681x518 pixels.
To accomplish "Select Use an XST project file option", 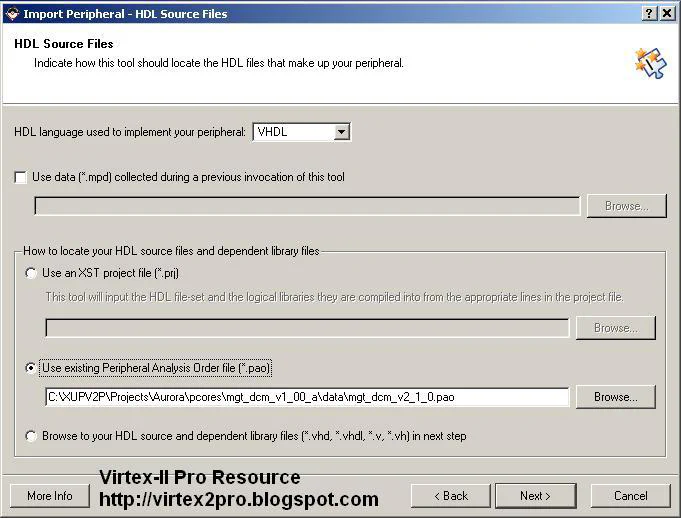I will tap(32, 273).
